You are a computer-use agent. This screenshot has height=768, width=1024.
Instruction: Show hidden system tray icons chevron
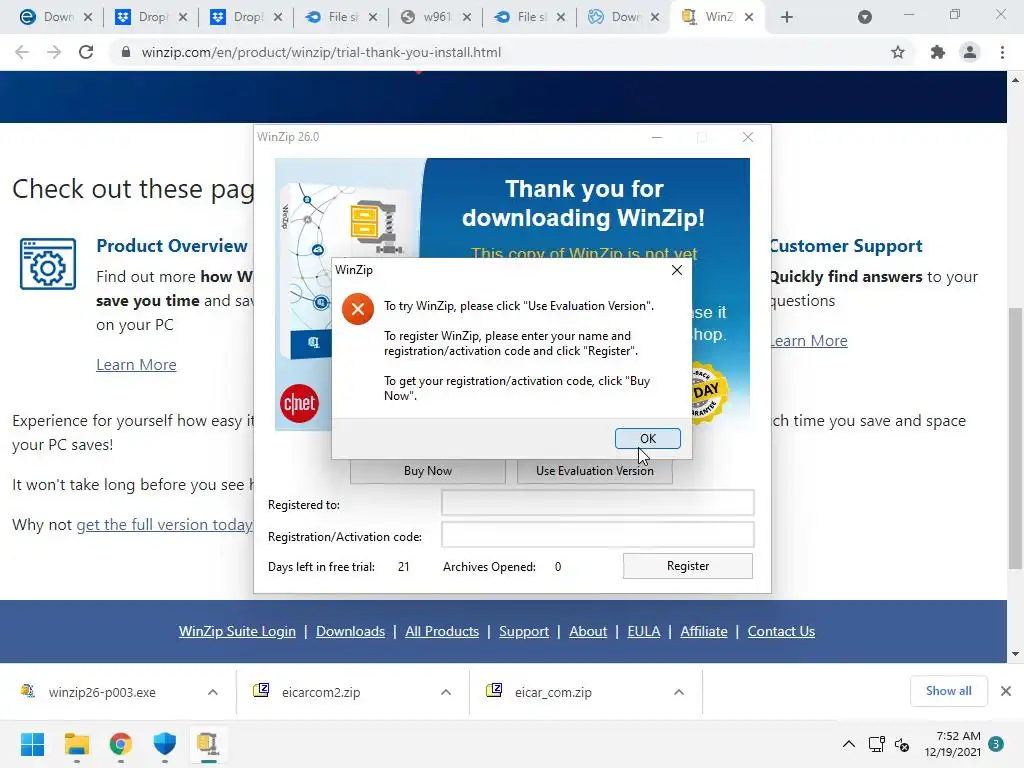pyautogui.click(x=848, y=744)
